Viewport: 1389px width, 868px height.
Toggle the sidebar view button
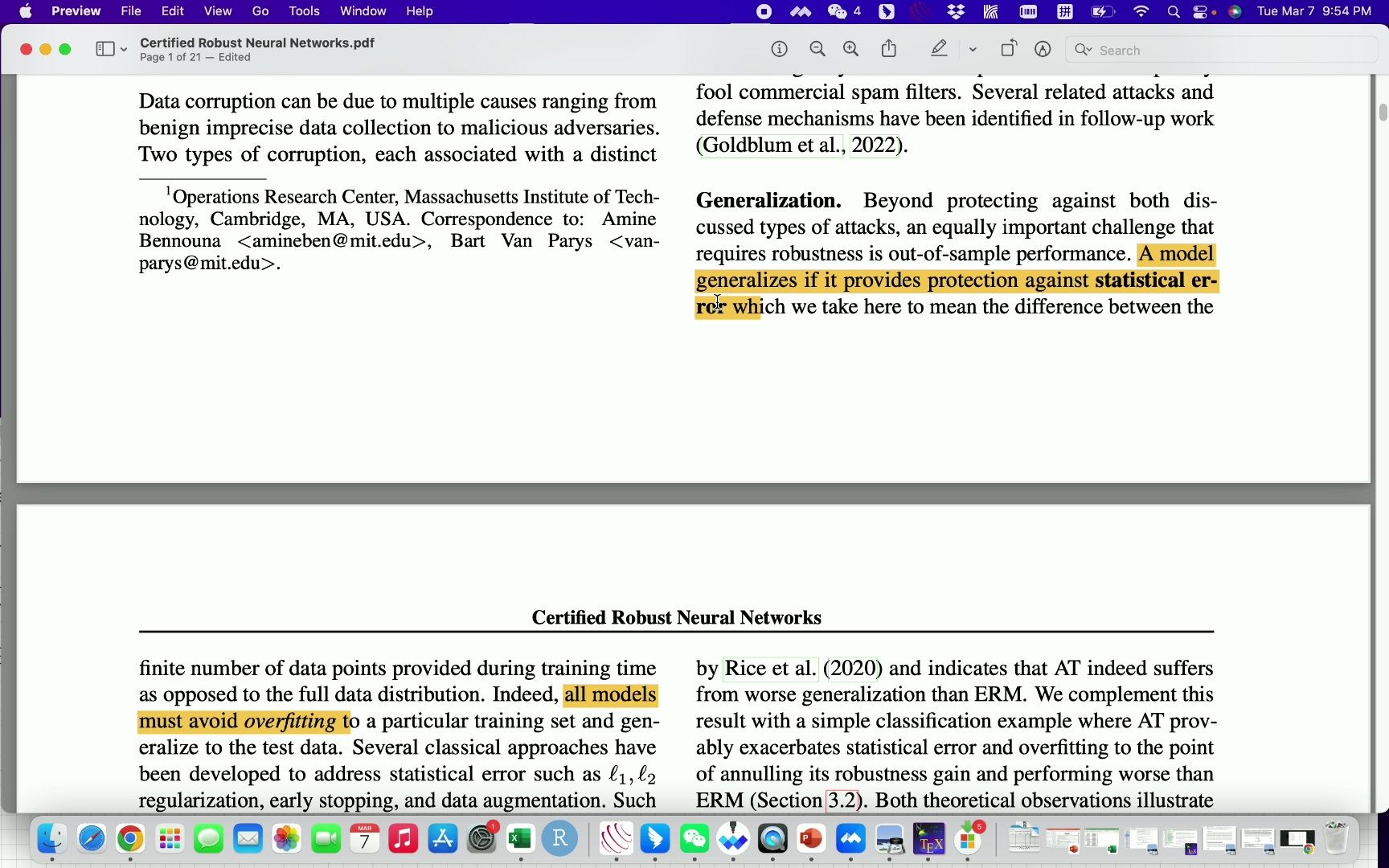(x=104, y=49)
